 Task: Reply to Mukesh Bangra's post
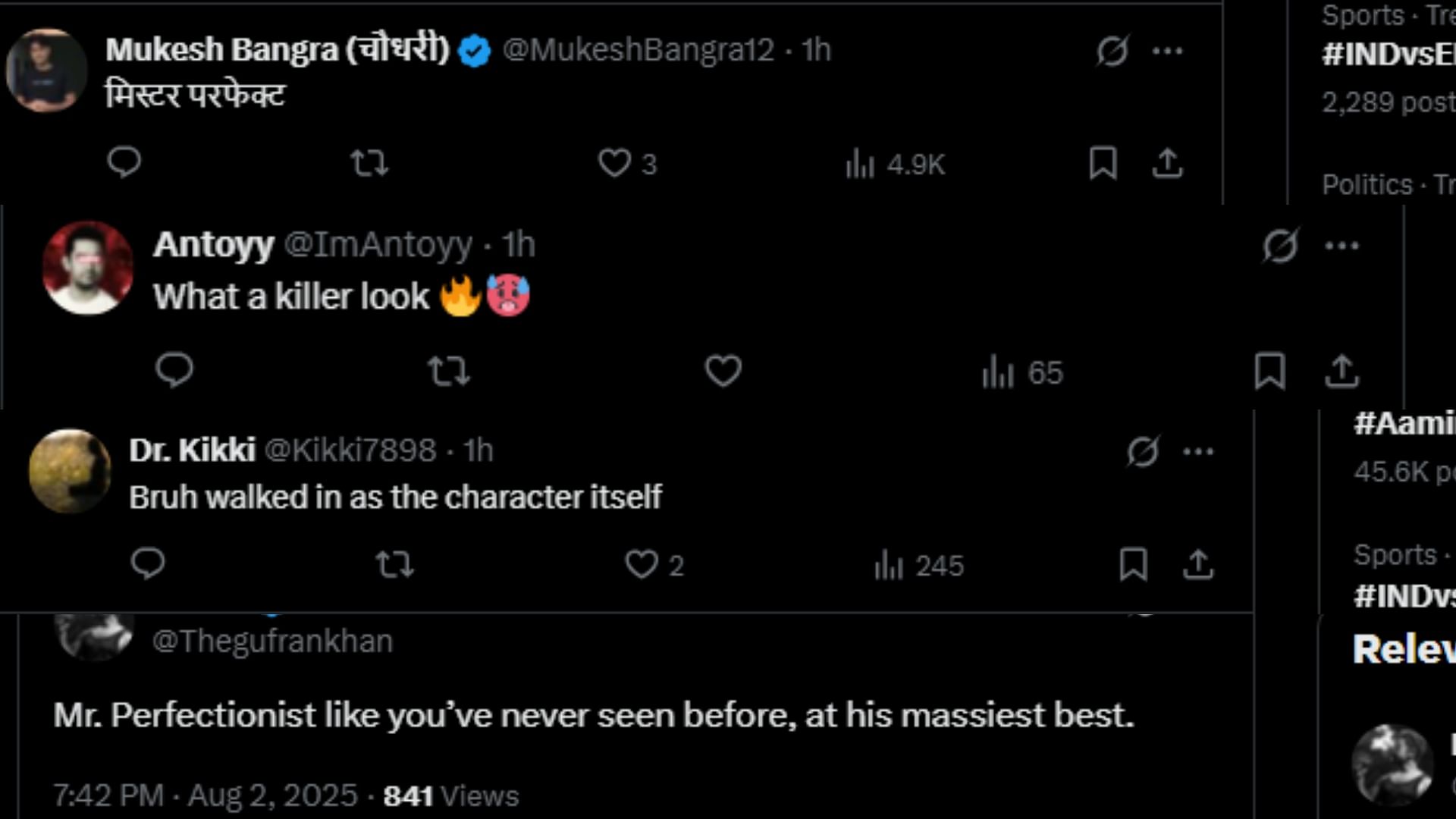pos(124,162)
